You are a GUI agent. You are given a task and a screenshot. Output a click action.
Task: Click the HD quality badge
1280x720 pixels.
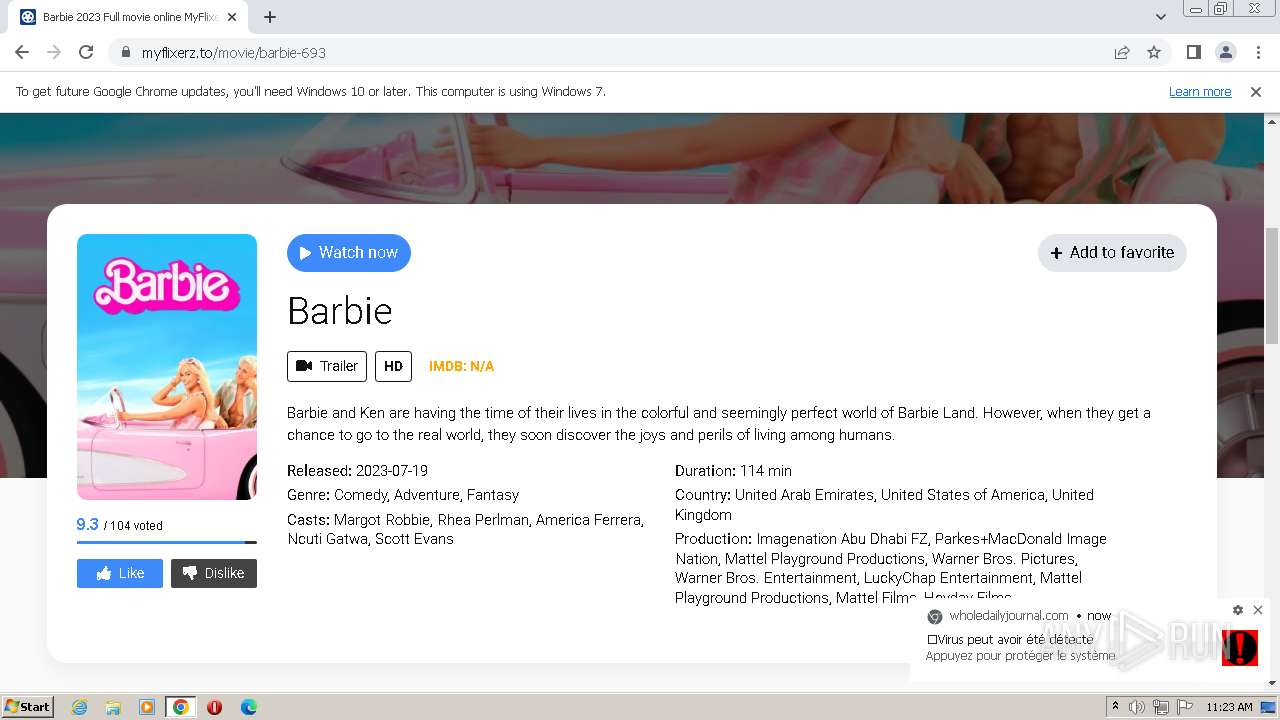tap(393, 366)
